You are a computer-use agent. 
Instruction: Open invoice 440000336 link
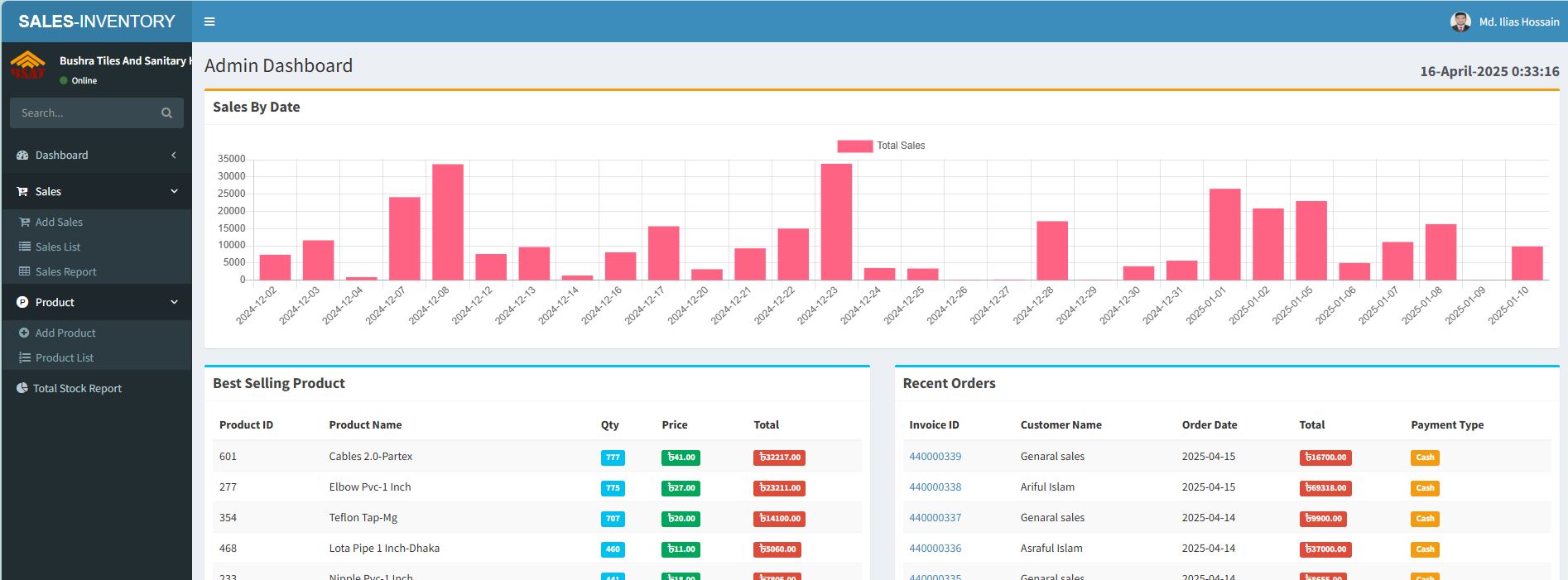tap(936, 548)
